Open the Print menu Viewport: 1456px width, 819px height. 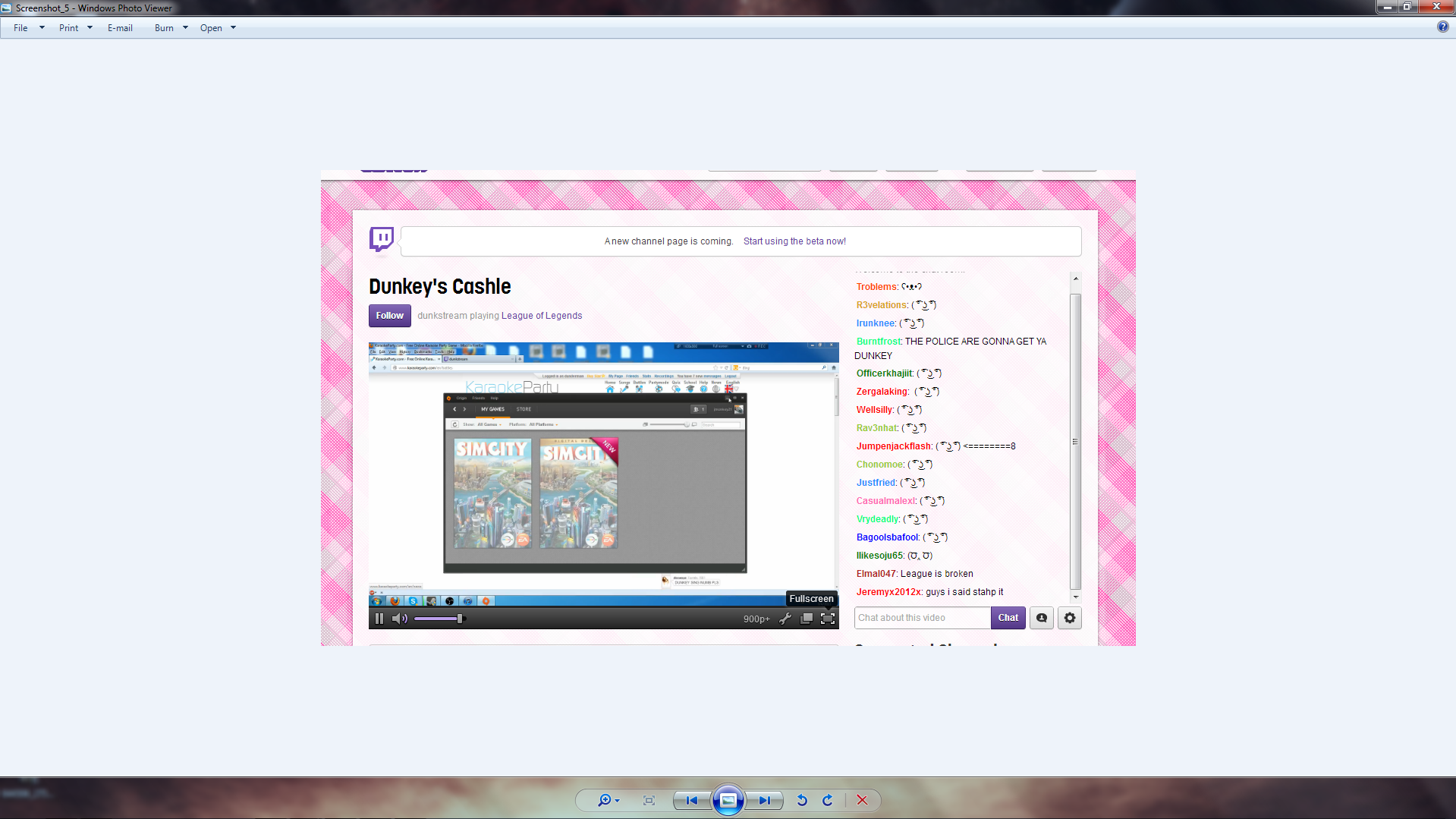click(68, 28)
